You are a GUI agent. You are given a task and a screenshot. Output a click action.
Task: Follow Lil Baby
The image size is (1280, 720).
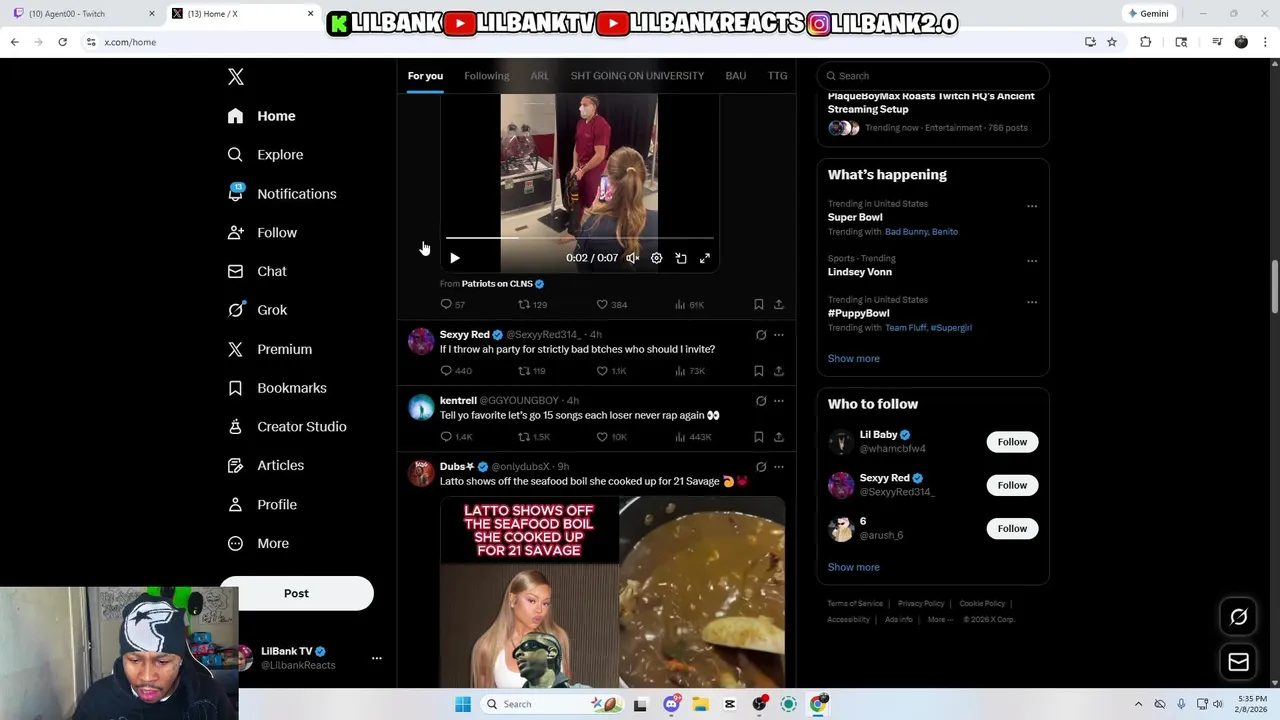(x=1012, y=442)
